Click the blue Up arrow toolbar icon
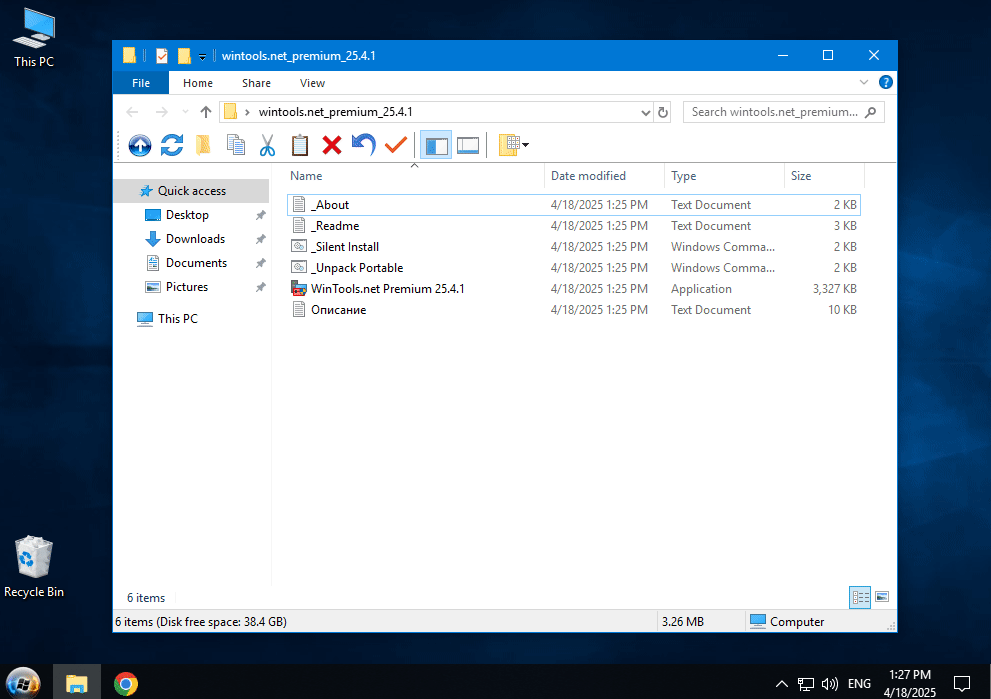Viewport: 991px width, 699px height. tap(140, 145)
